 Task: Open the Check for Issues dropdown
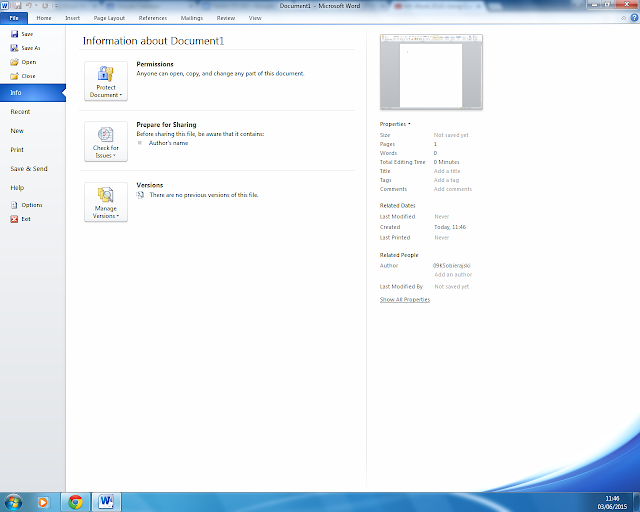106,141
